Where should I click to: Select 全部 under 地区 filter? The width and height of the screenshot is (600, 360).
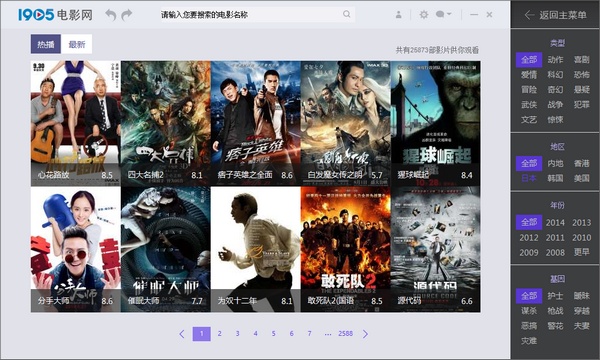pos(529,163)
